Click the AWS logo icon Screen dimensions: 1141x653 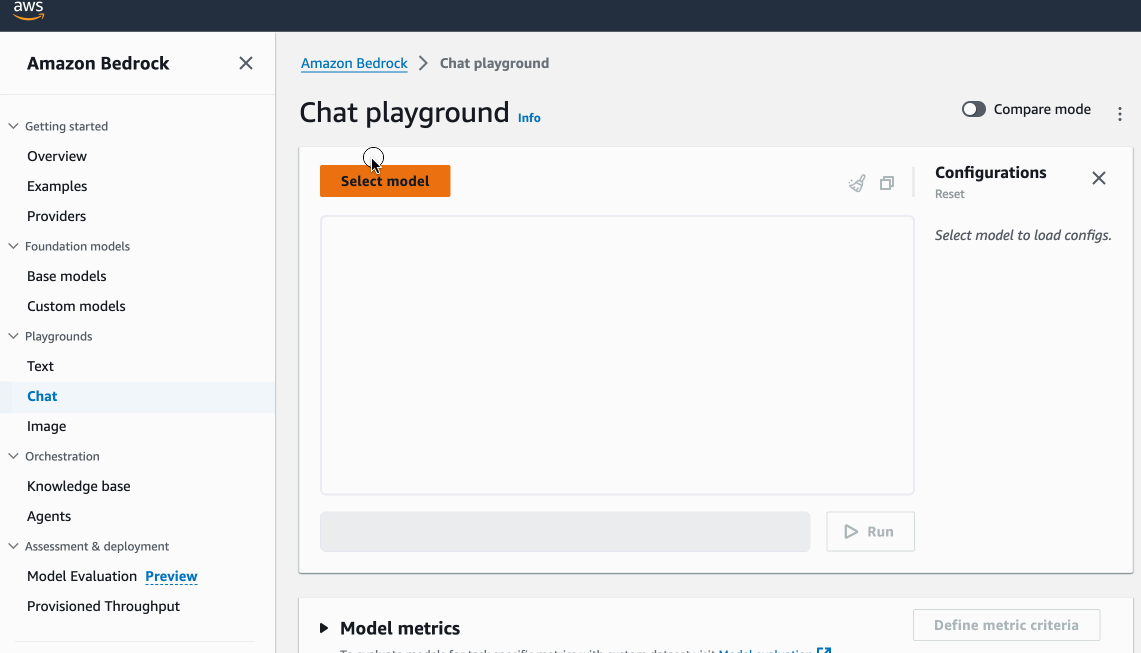pos(28,11)
